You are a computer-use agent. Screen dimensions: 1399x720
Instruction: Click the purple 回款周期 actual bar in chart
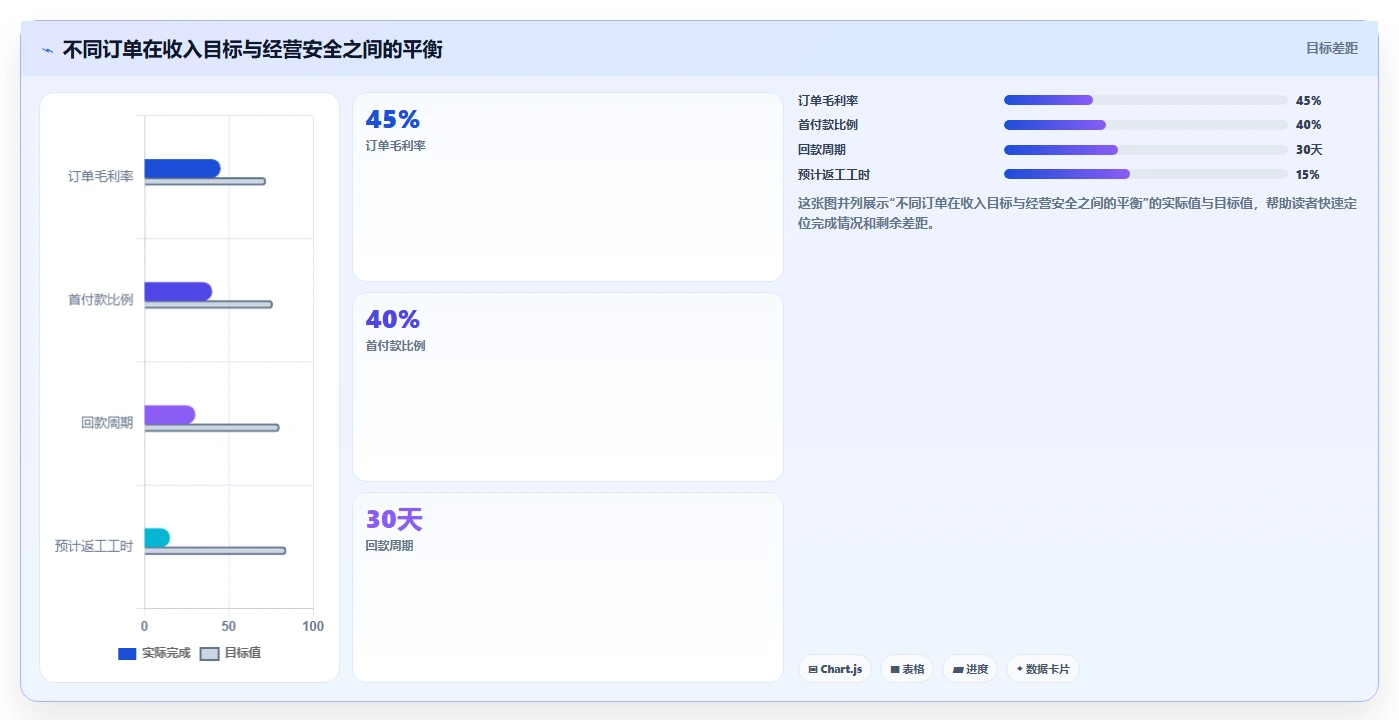[x=170, y=414]
